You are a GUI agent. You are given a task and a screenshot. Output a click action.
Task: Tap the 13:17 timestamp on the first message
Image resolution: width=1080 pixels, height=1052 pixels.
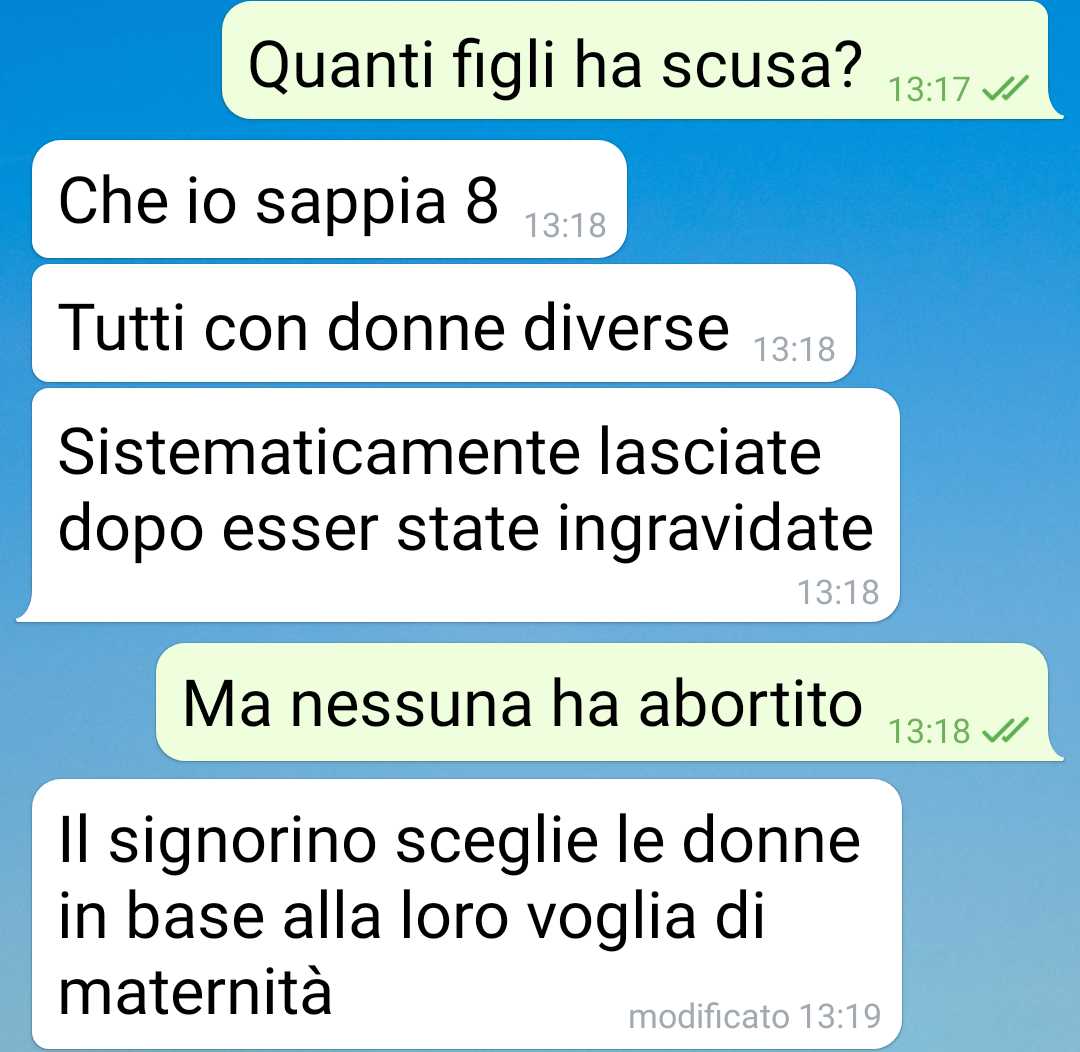(928, 90)
